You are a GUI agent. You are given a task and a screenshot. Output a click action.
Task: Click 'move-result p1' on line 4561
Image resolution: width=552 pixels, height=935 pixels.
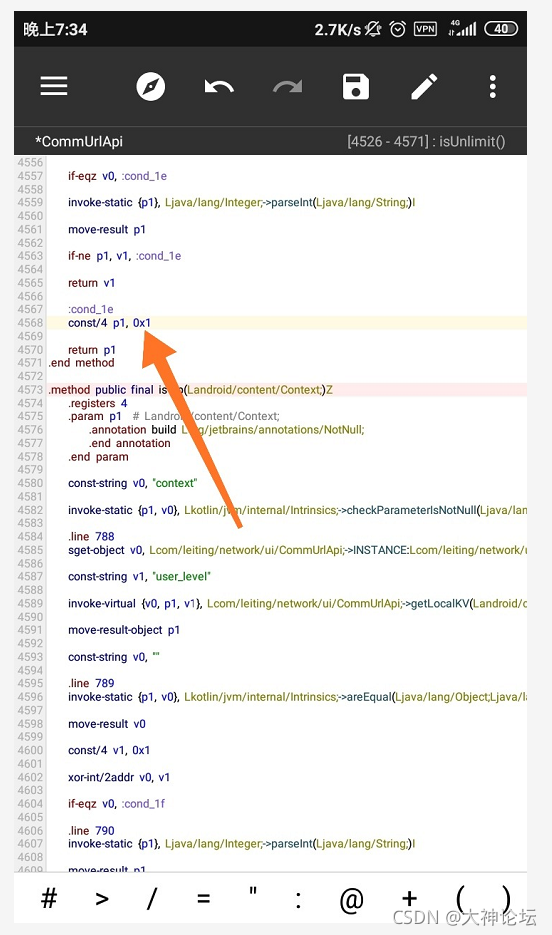(x=106, y=230)
